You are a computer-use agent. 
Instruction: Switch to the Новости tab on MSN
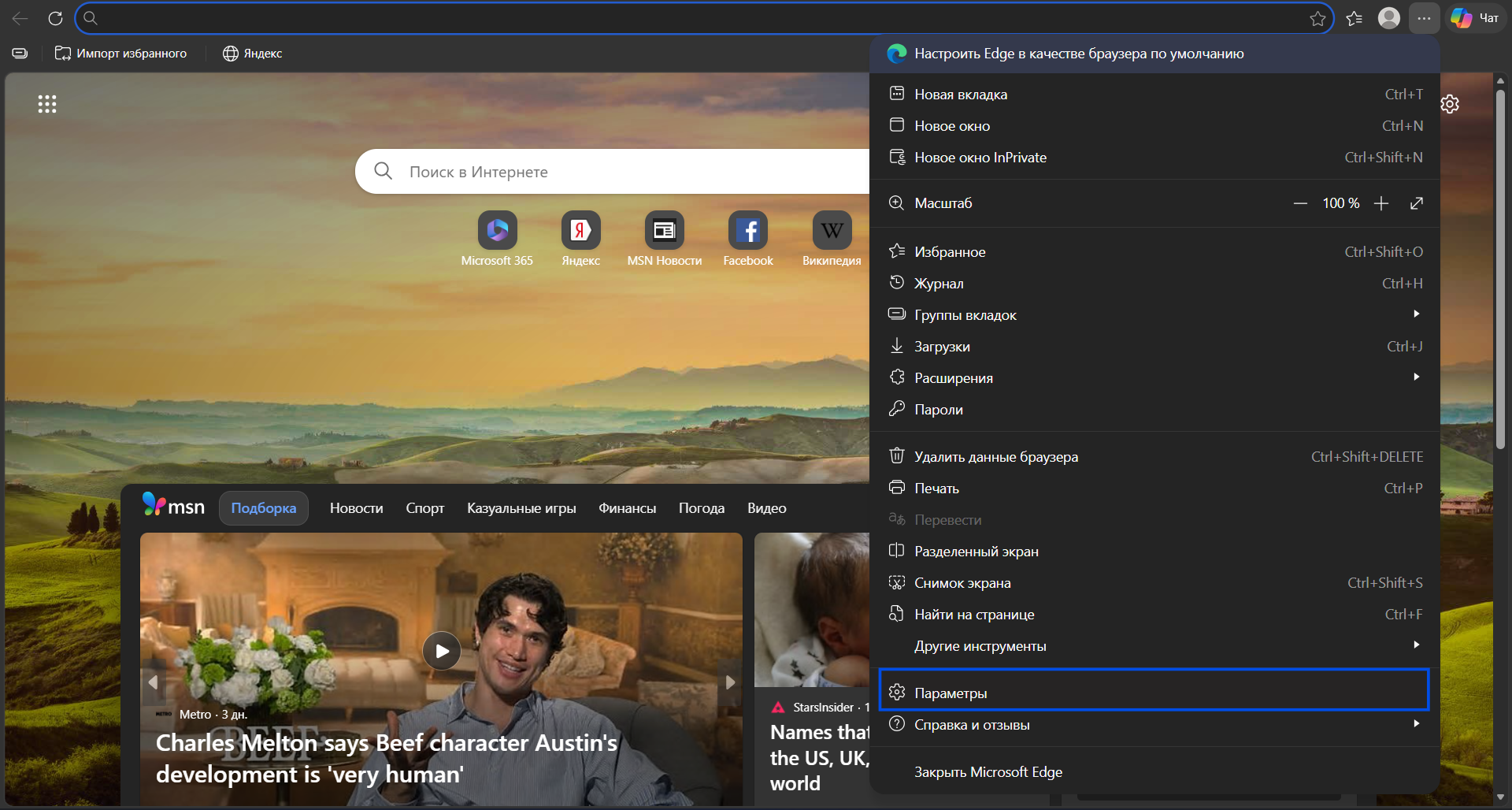356,508
